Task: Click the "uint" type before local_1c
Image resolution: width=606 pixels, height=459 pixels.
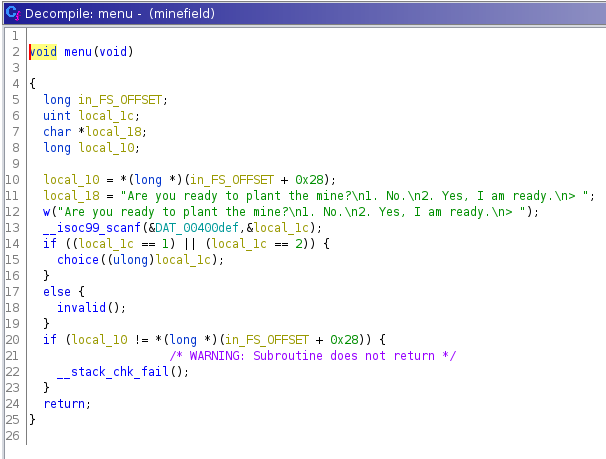Action: [56, 116]
